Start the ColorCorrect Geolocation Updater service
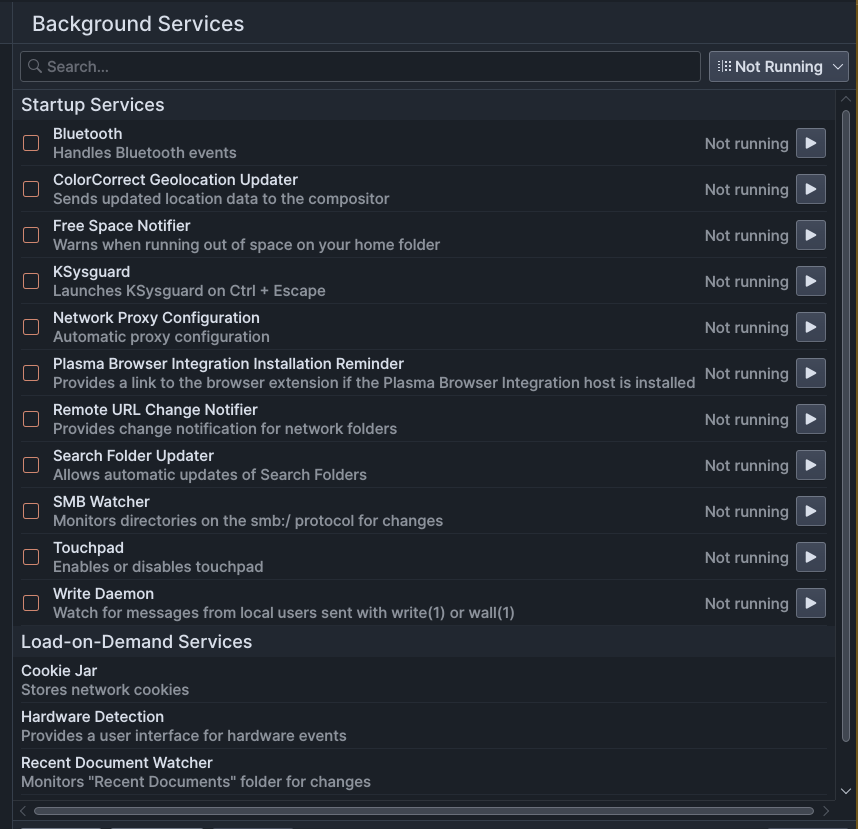The image size is (858, 829). coord(810,189)
